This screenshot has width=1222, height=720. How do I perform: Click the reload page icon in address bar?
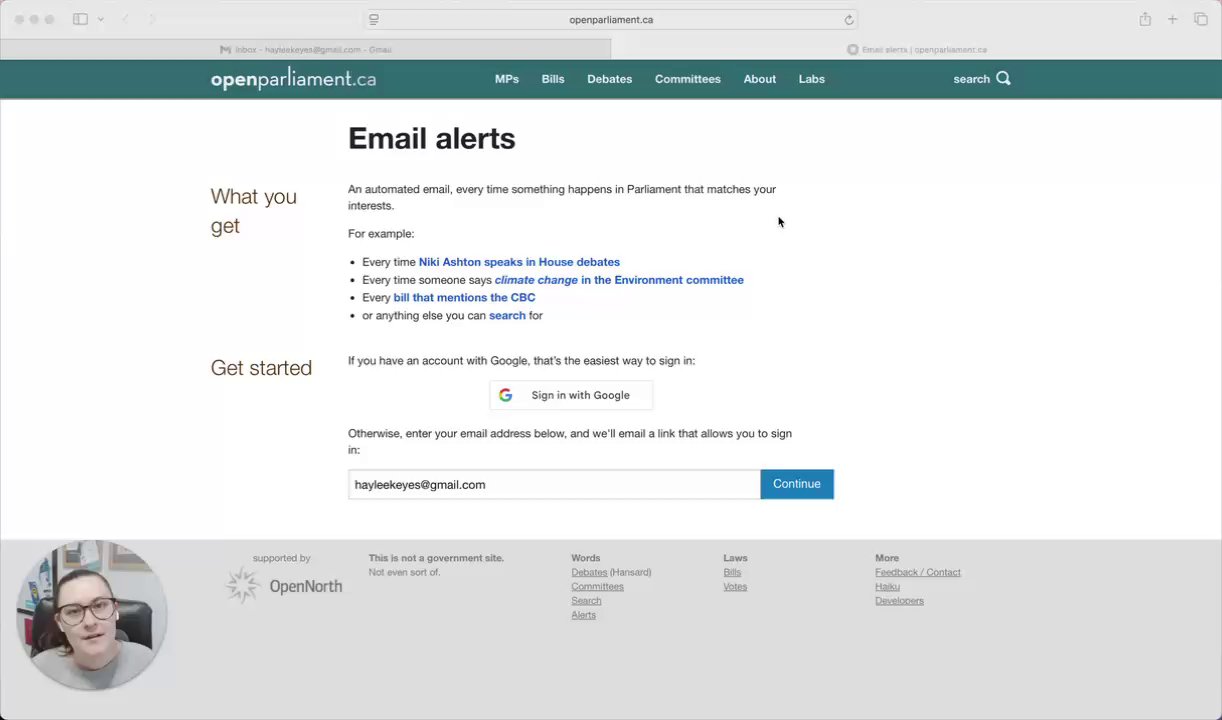(x=849, y=20)
